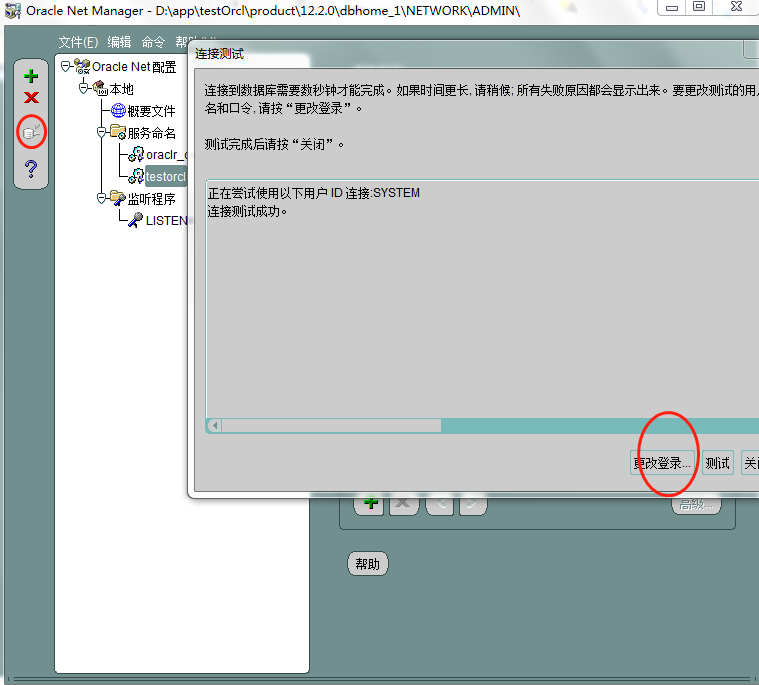Click the folder icon beside 服务命名
759x685 pixels.
pos(118,132)
